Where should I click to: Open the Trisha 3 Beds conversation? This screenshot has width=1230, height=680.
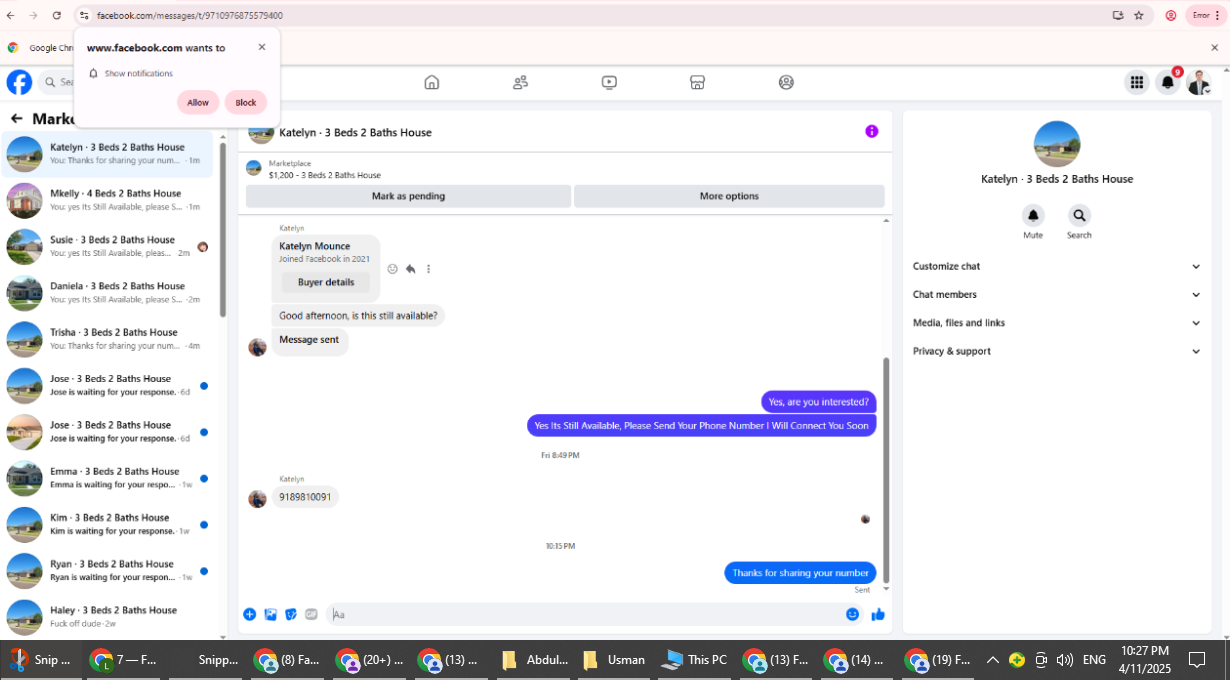[x=107, y=339]
